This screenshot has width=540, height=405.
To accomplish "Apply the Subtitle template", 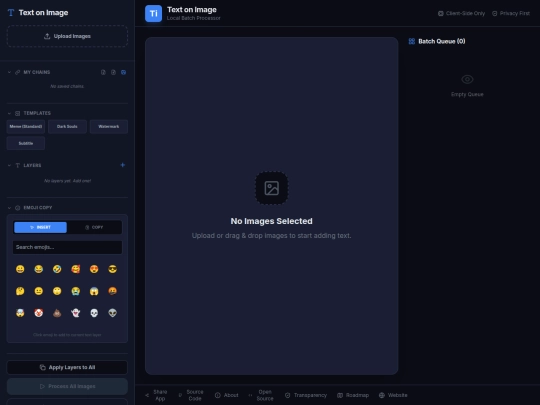I will click(26, 143).
